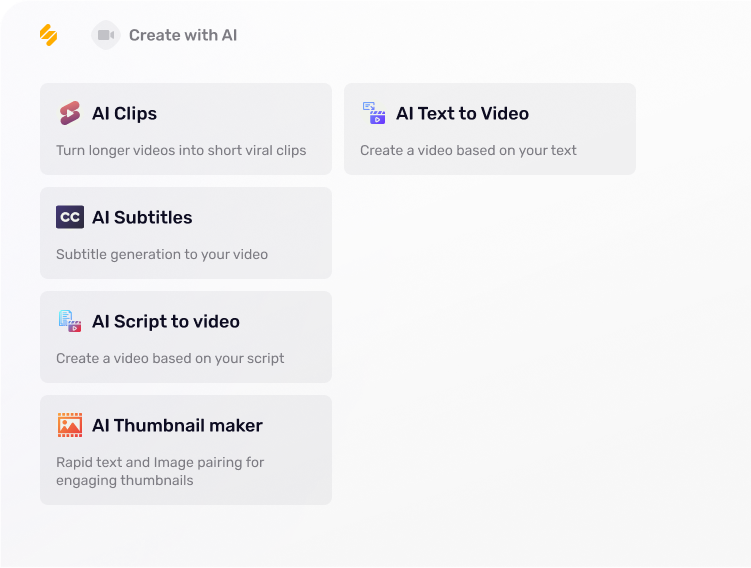Image resolution: width=751 pixels, height=568 pixels.
Task: Click 'Subtitle generation to your video' description
Action: click(x=162, y=255)
